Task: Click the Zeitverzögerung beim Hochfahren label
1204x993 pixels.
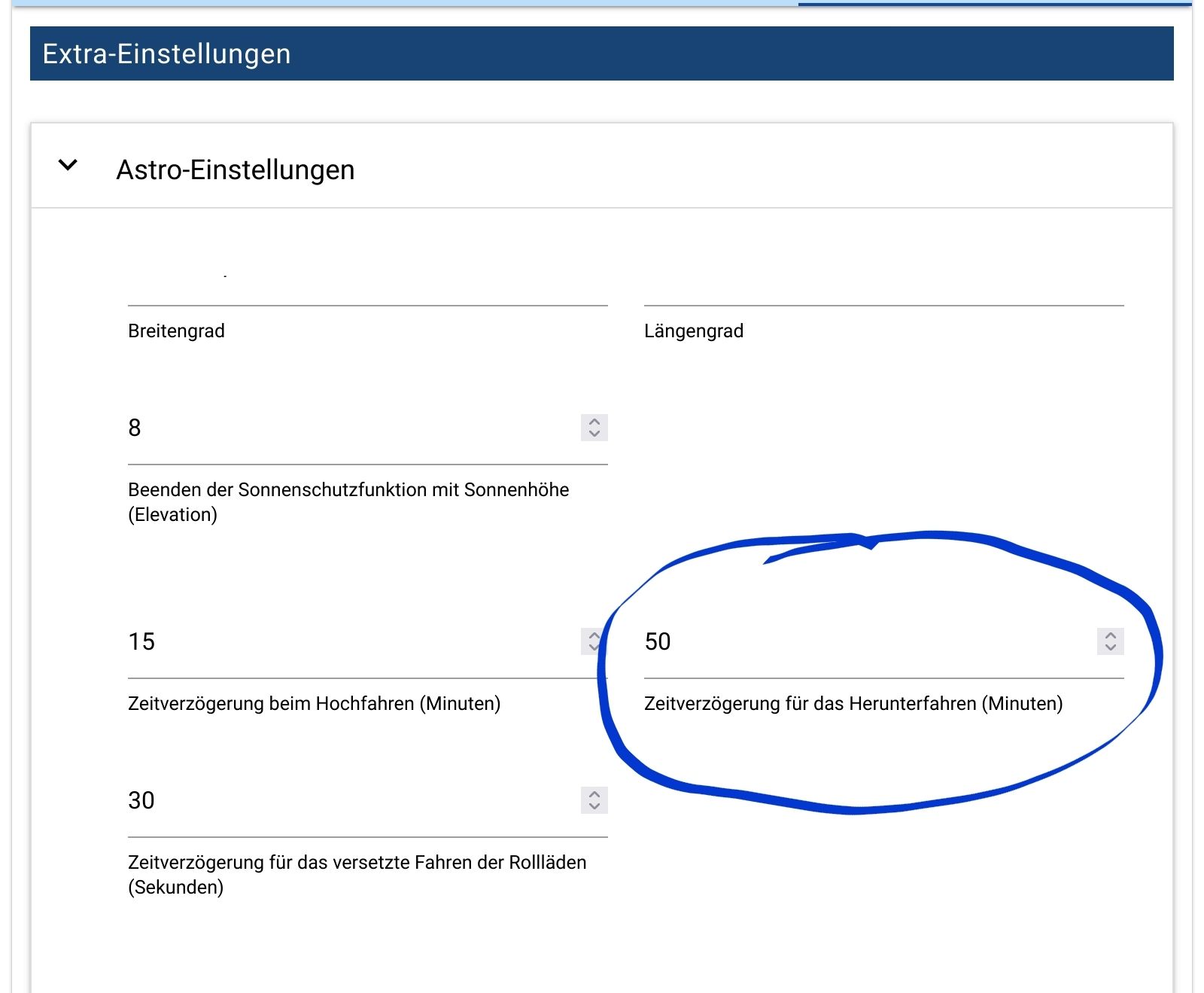Action: coord(314,704)
